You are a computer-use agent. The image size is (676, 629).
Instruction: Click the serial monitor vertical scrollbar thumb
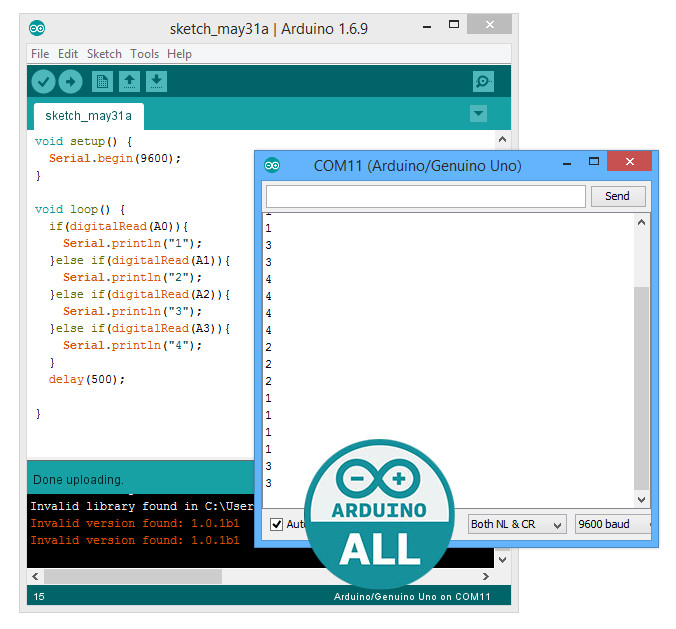point(642,388)
